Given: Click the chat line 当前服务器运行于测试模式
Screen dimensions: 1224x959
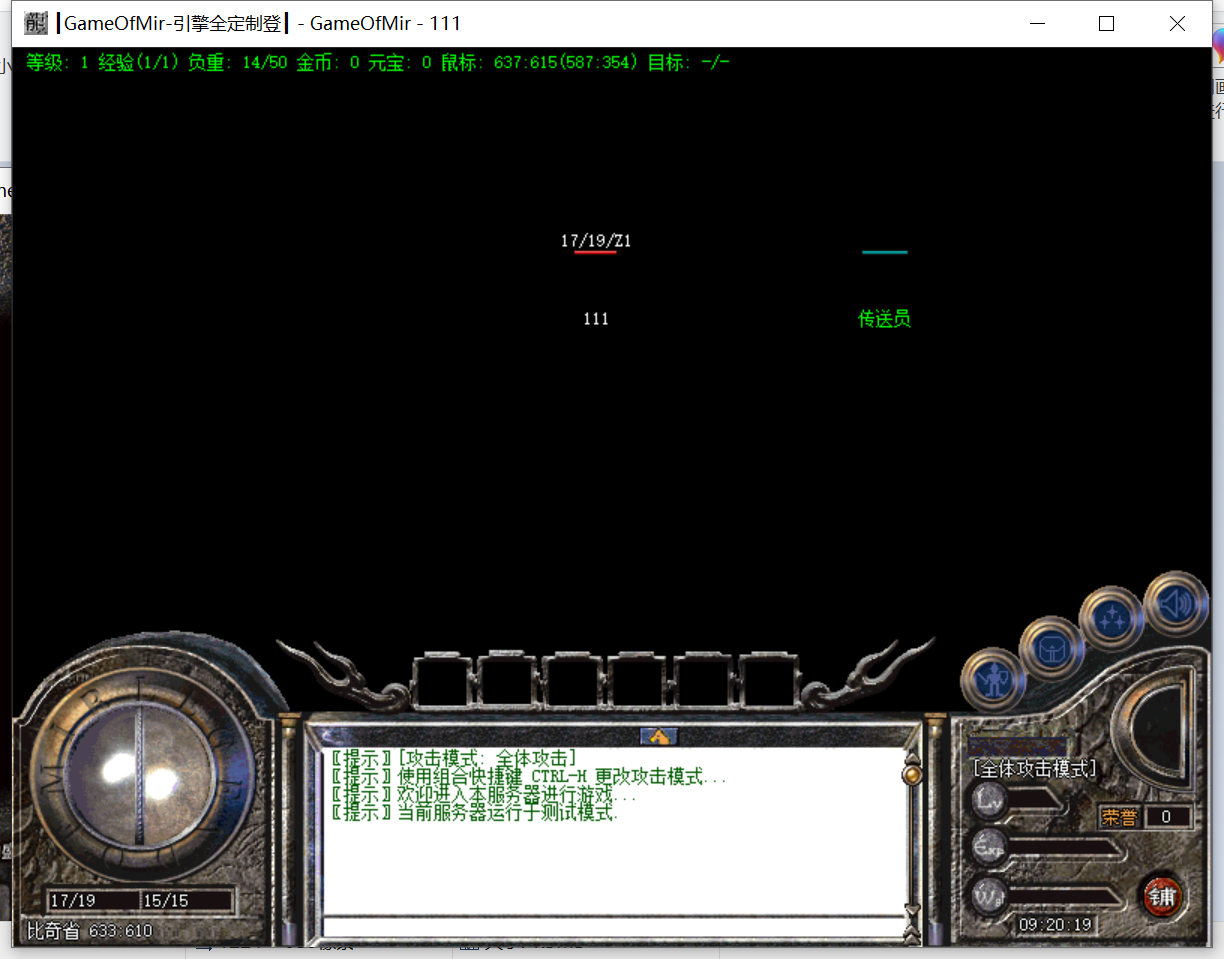Looking at the screenshot, I should [475, 813].
